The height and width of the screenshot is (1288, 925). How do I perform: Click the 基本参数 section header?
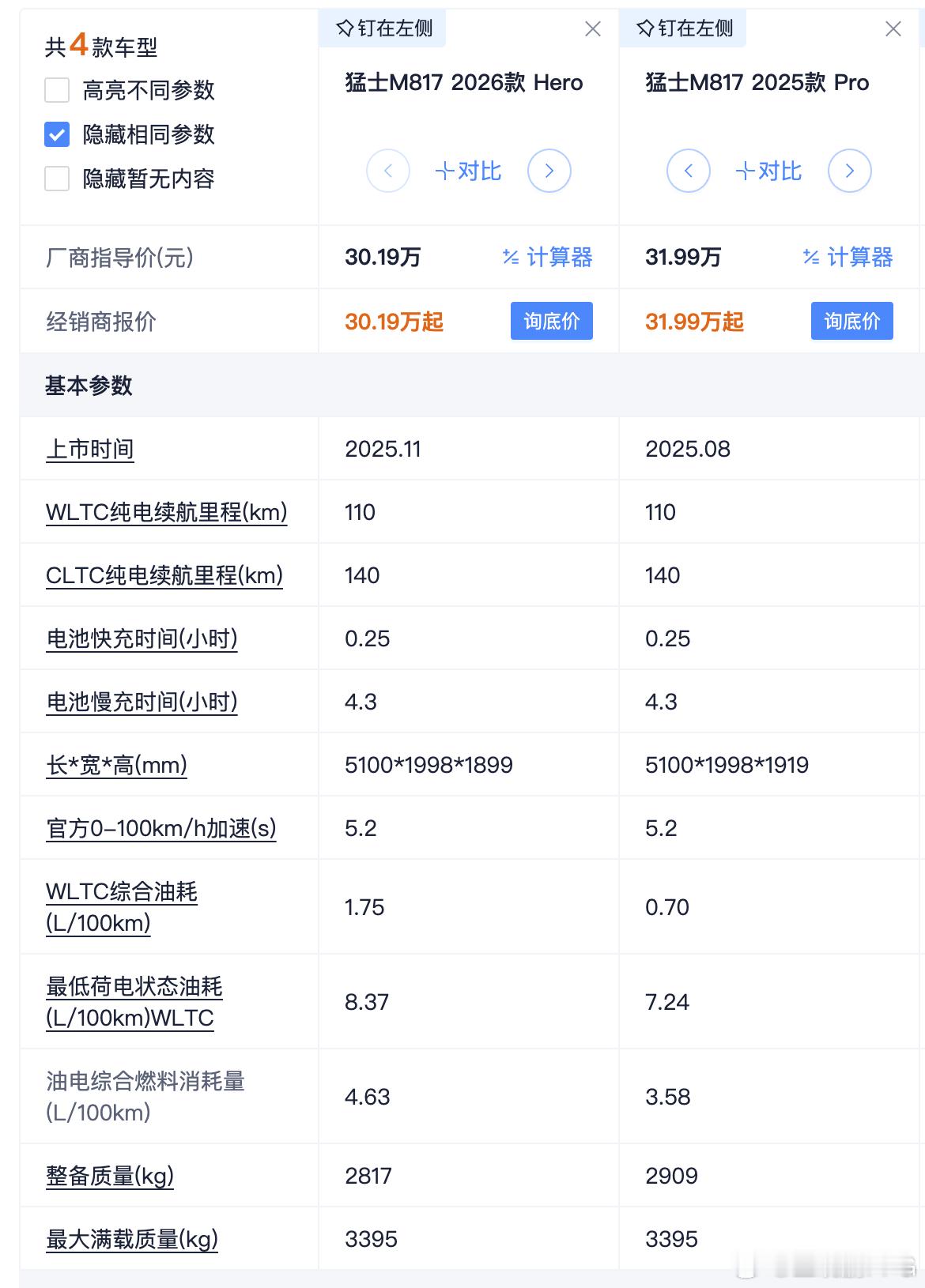click(89, 386)
